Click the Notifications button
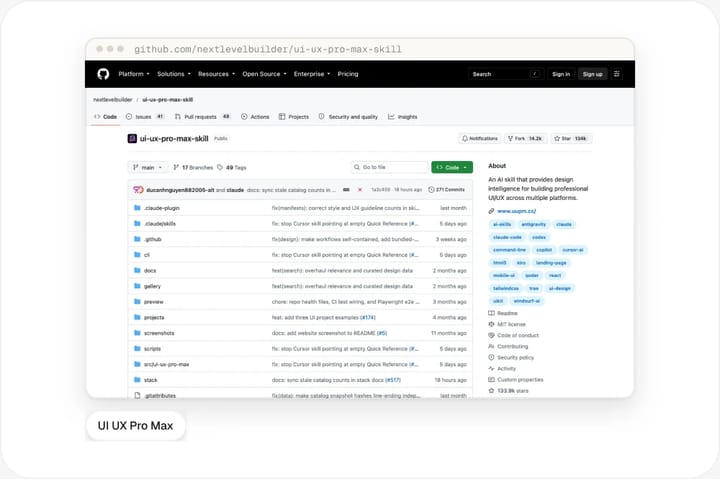This screenshot has width=720, height=479. tap(479, 138)
